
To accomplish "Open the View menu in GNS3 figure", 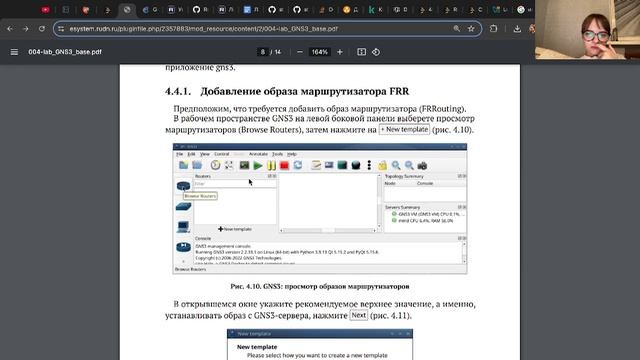I will click(x=204, y=154).
